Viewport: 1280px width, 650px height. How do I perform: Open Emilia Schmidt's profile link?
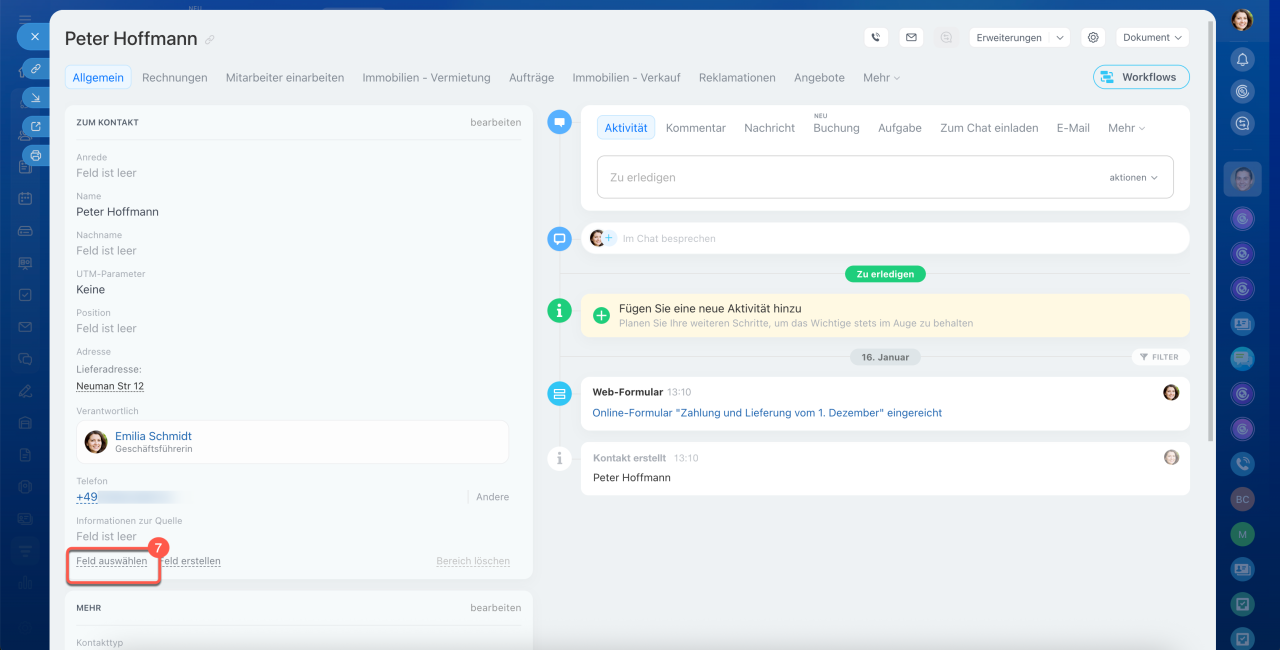[x=153, y=436]
